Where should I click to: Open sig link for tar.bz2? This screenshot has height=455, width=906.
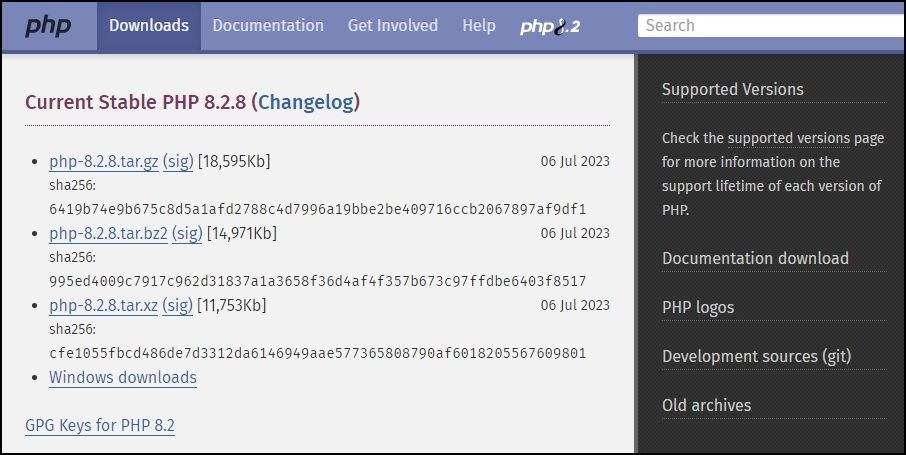click(x=187, y=233)
